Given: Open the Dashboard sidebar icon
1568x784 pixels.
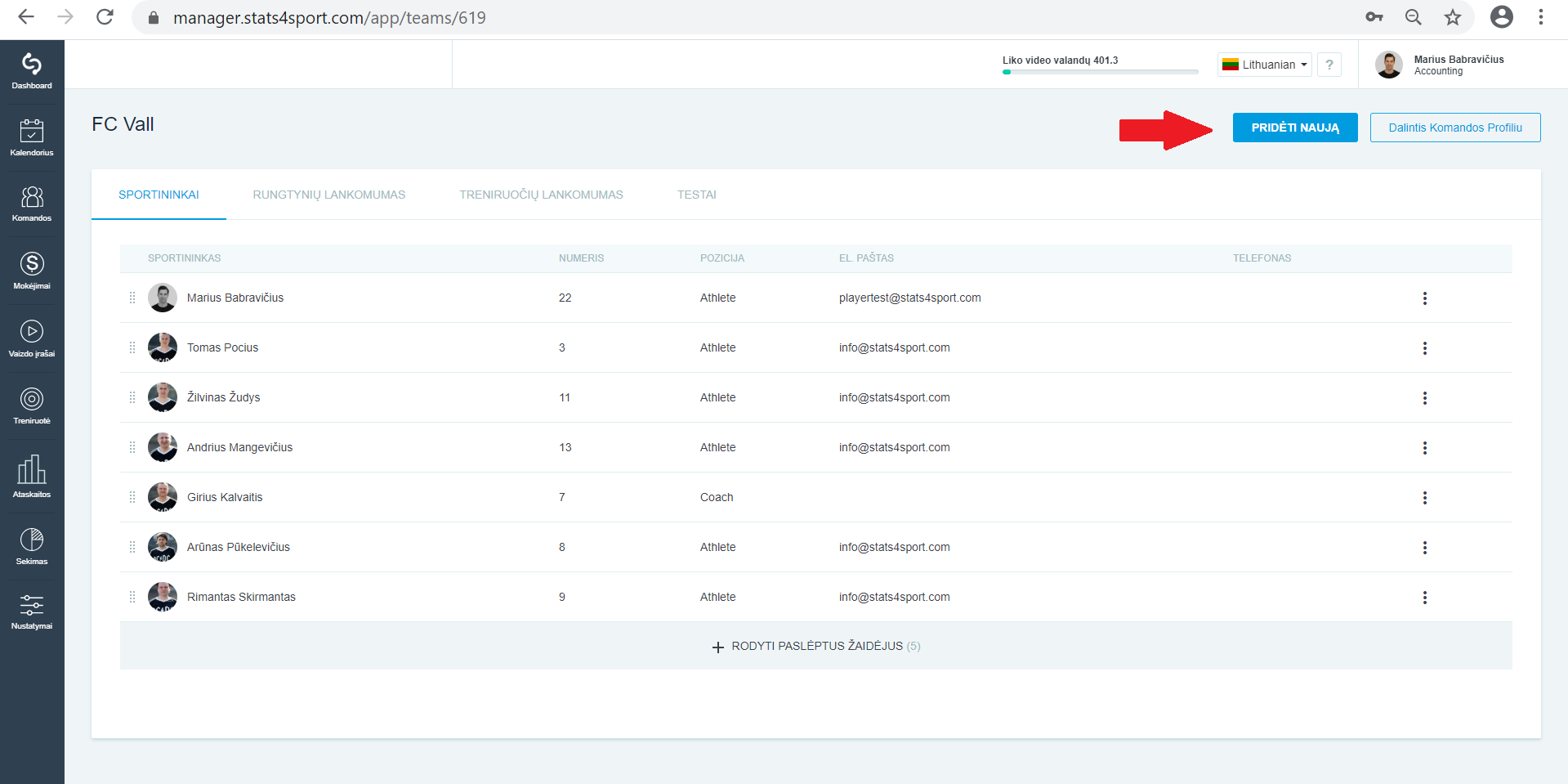Looking at the screenshot, I should (x=32, y=71).
